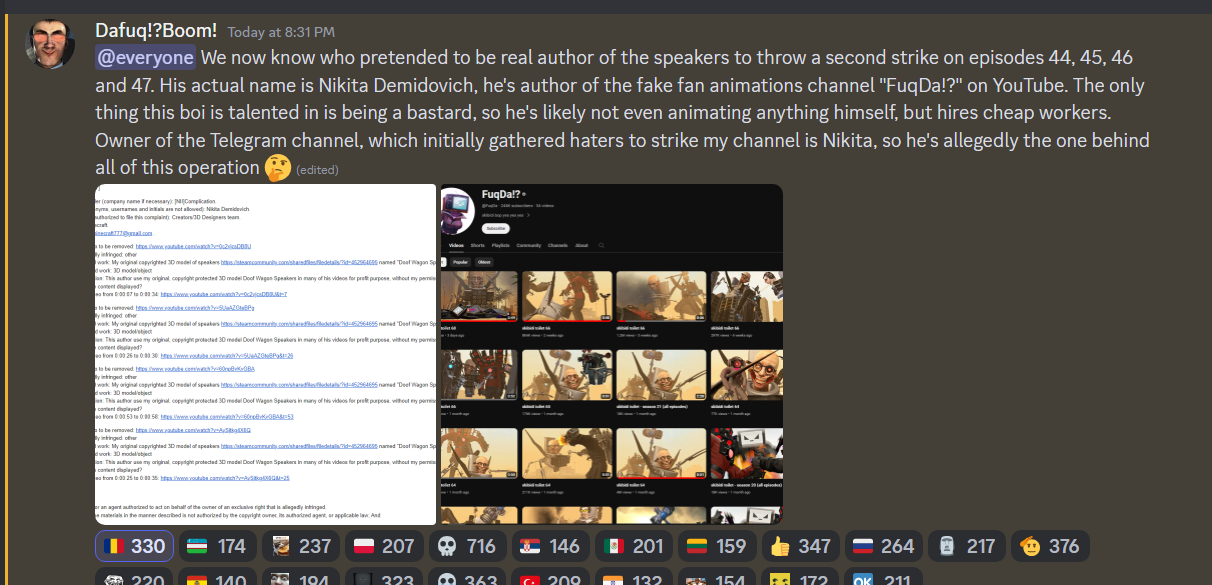Add the Turkey flag reaction showing 209
1212x585 pixels.
(x=551, y=577)
